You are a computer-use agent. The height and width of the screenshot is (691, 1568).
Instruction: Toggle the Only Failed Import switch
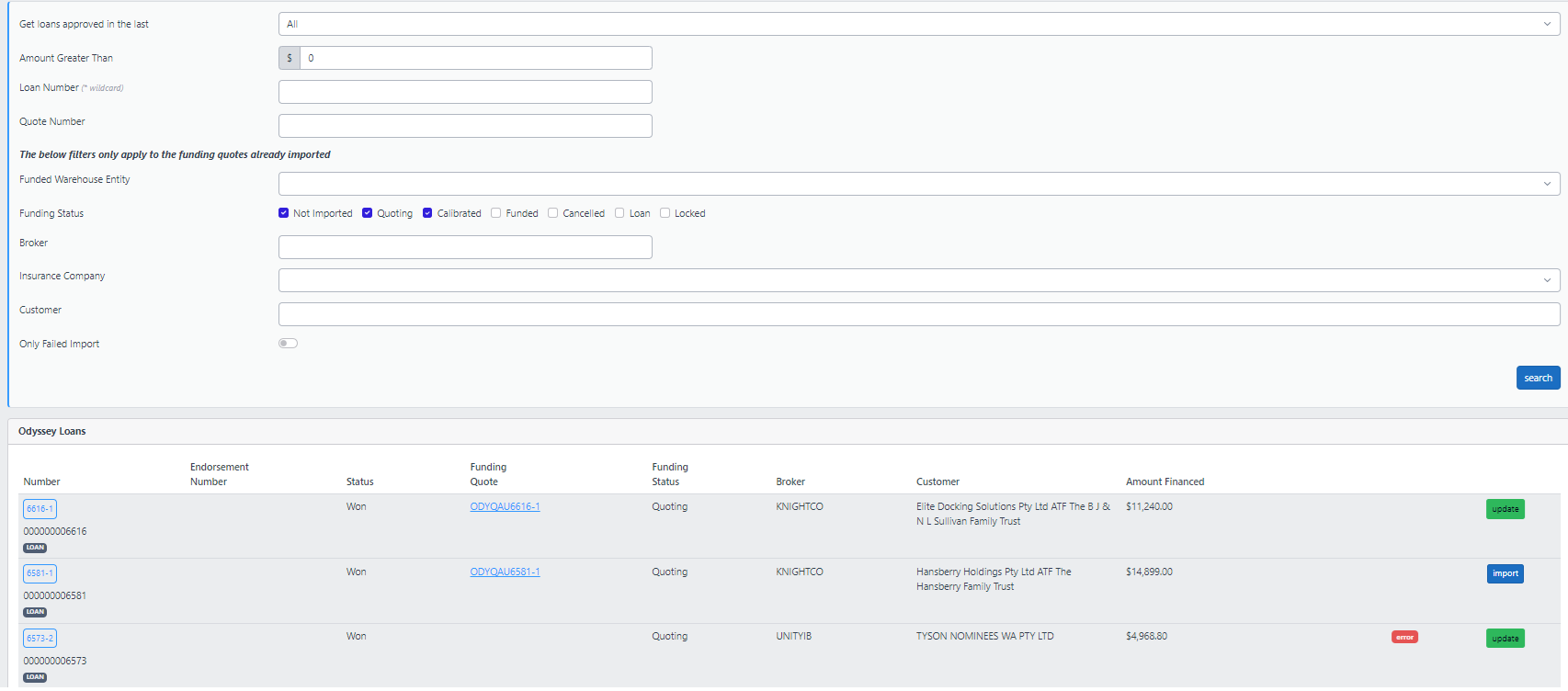coord(288,344)
